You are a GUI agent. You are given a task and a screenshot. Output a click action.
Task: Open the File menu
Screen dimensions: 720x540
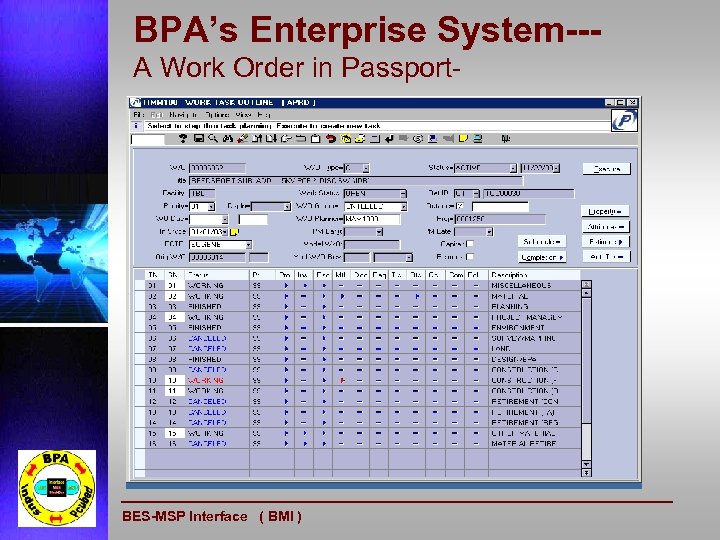pyautogui.click(x=138, y=114)
